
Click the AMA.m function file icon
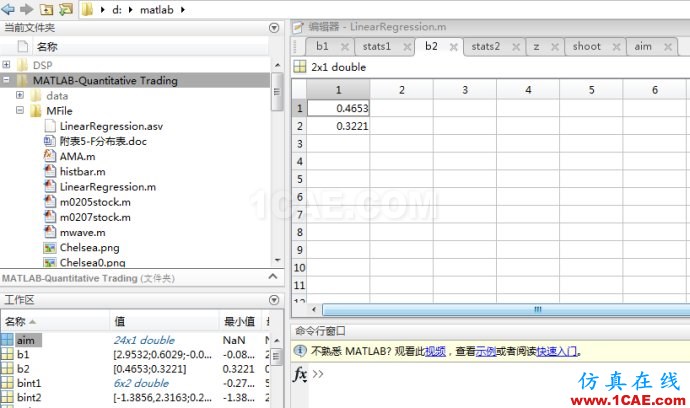(x=50, y=156)
